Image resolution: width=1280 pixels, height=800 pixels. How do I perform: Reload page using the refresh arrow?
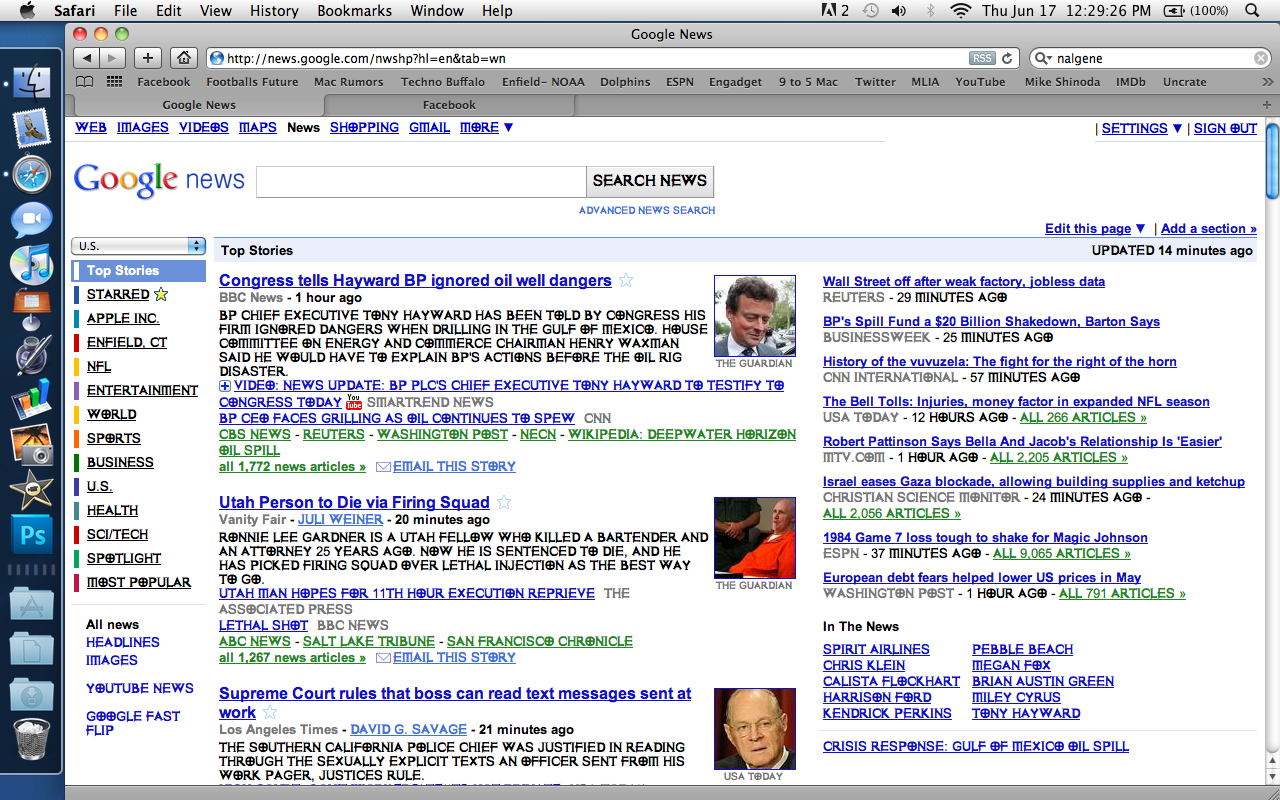pyautogui.click(x=1008, y=58)
